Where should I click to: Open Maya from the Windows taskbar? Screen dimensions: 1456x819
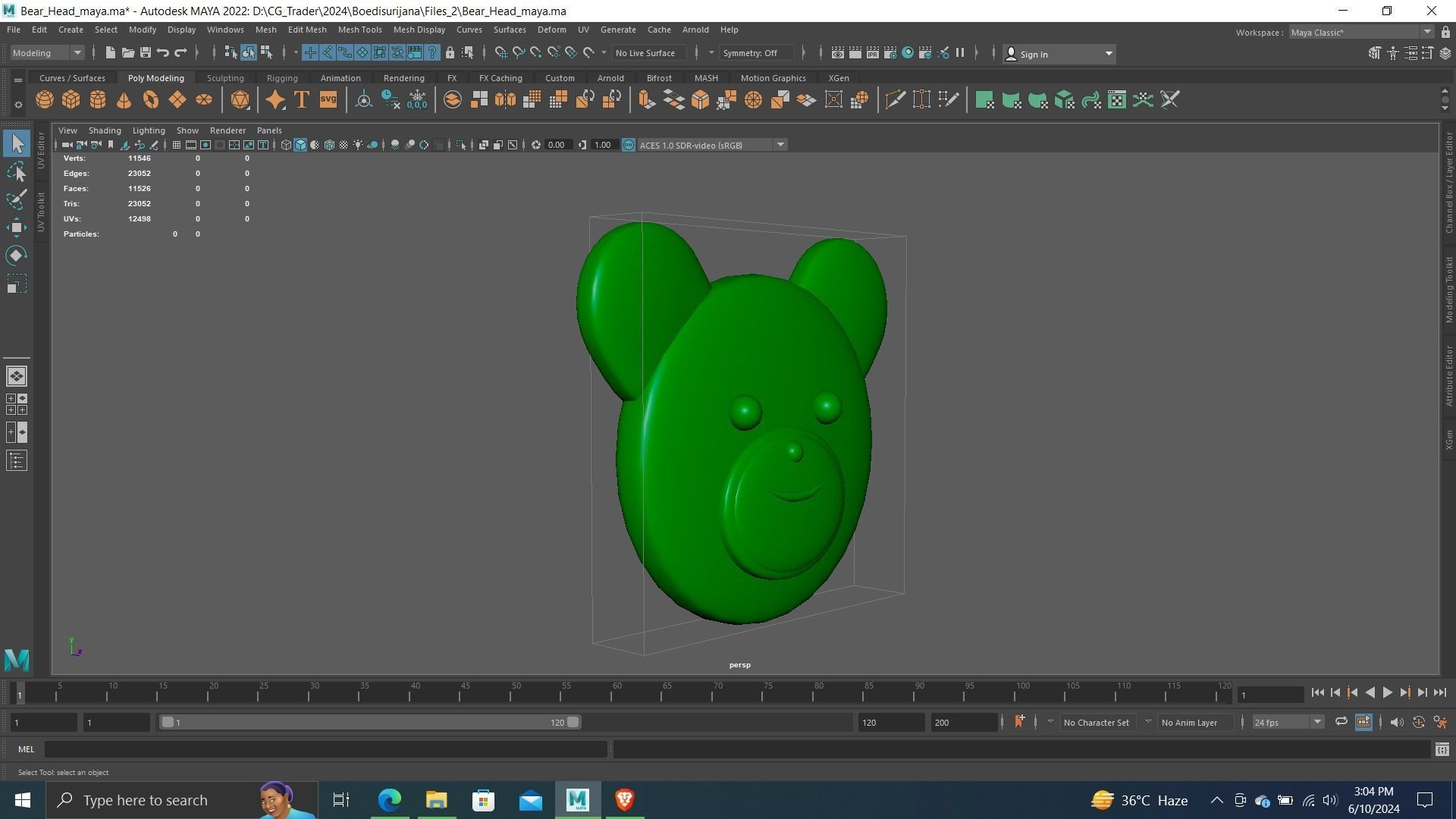(577, 800)
